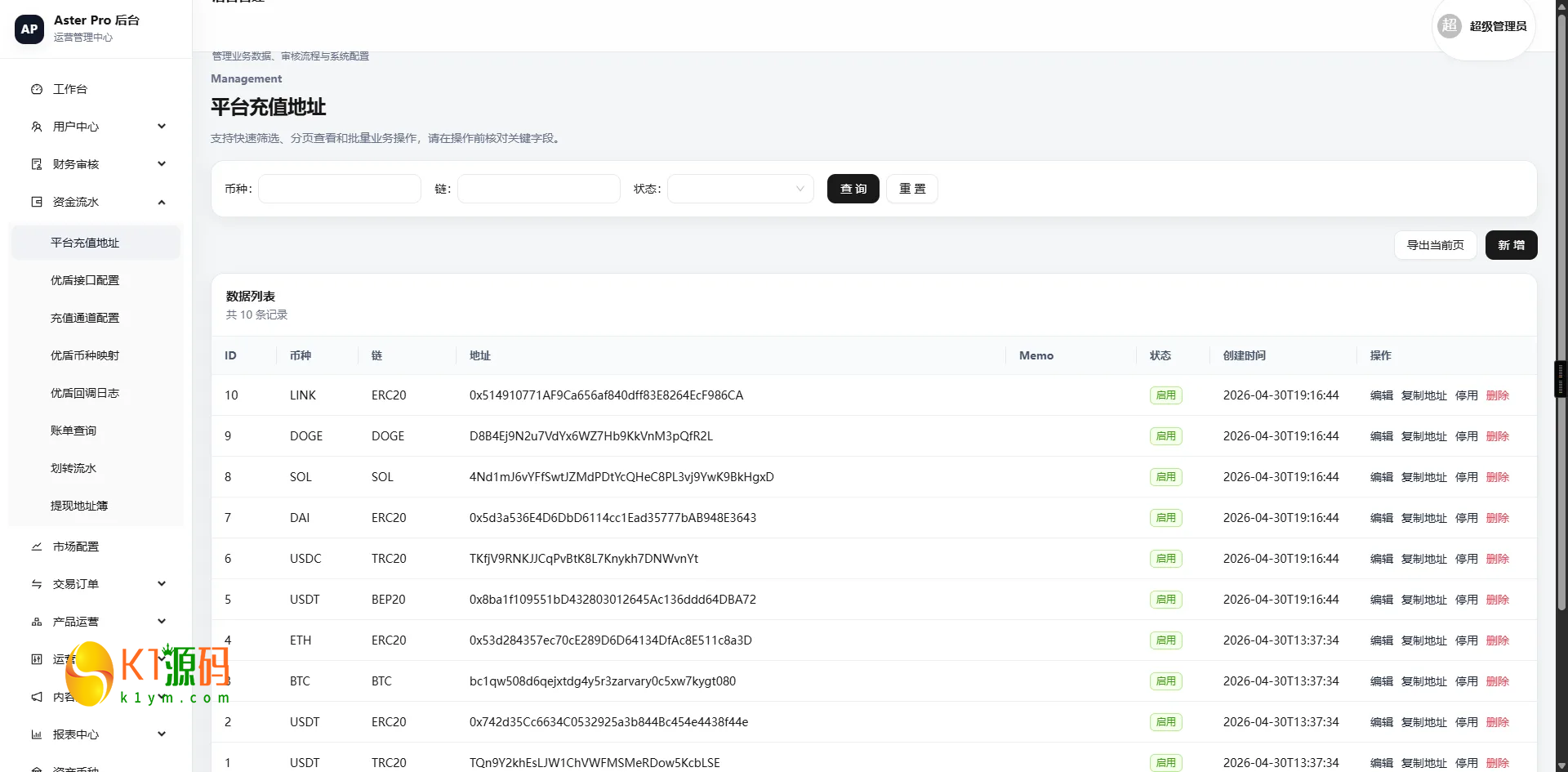Click 停用 on ETH row
Screen dimensions: 1568x772
(x=1467, y=640)
